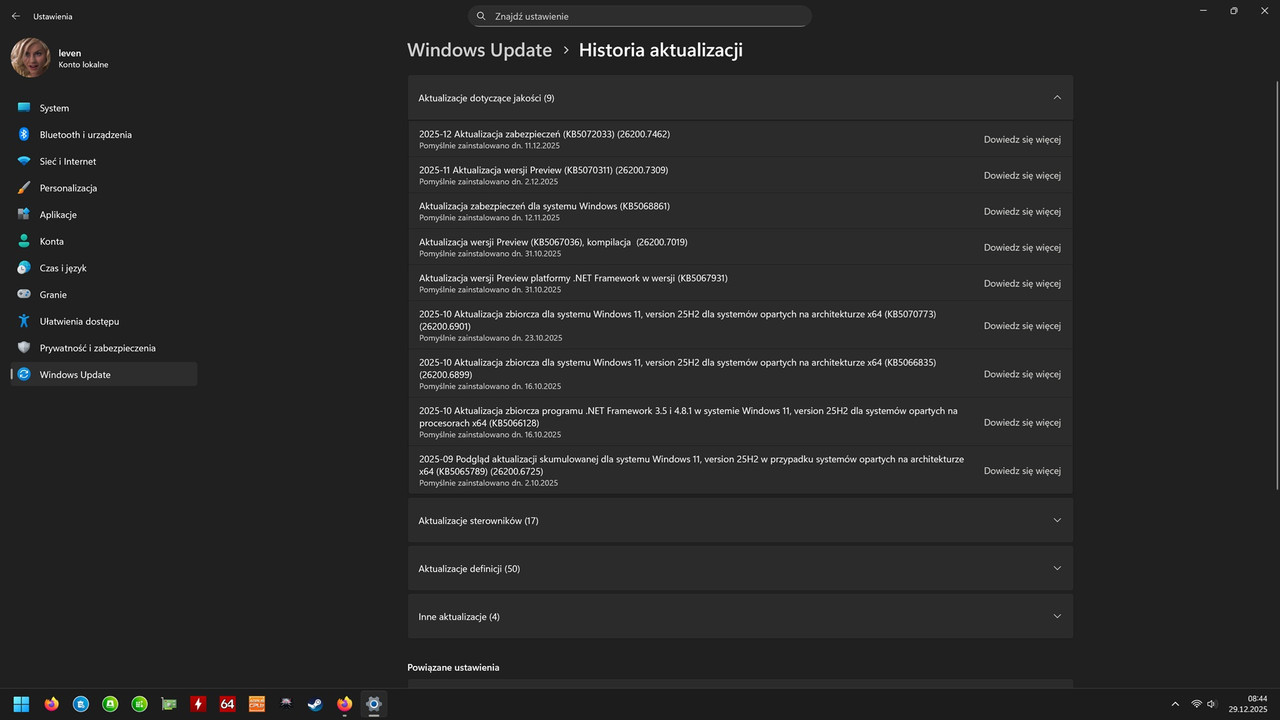The height and width of the screenshot is (720, 1280).
Task: Open the System settings category
Action: pos(104,108)
